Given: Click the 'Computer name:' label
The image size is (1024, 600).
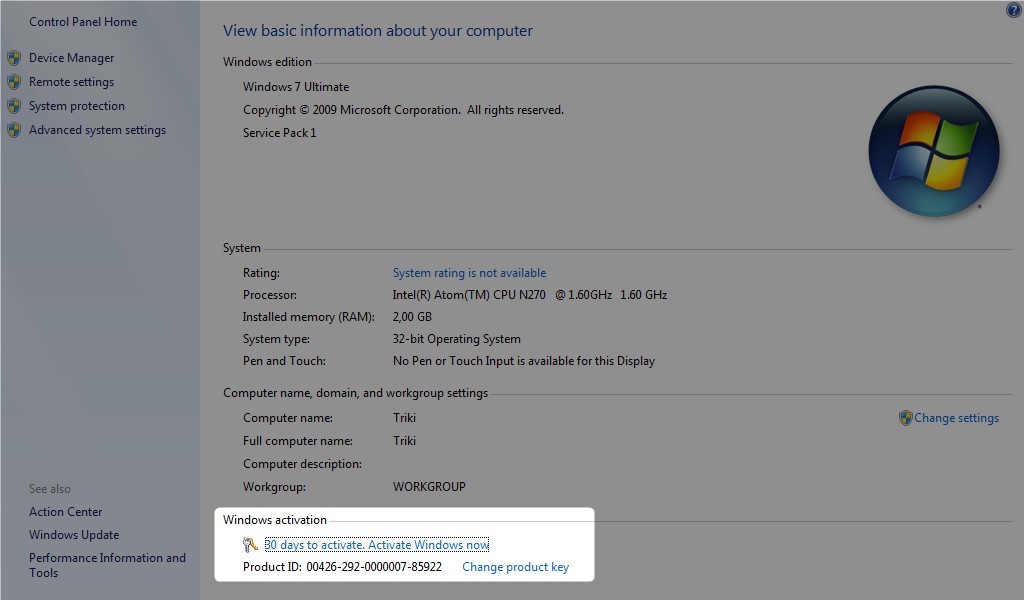Looking at the screenshot, I should coord(288,418).
